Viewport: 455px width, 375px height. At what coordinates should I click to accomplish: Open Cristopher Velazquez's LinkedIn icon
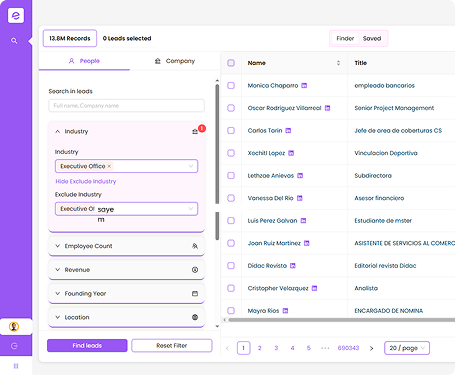pyautogui.click(x=314, y=288)
